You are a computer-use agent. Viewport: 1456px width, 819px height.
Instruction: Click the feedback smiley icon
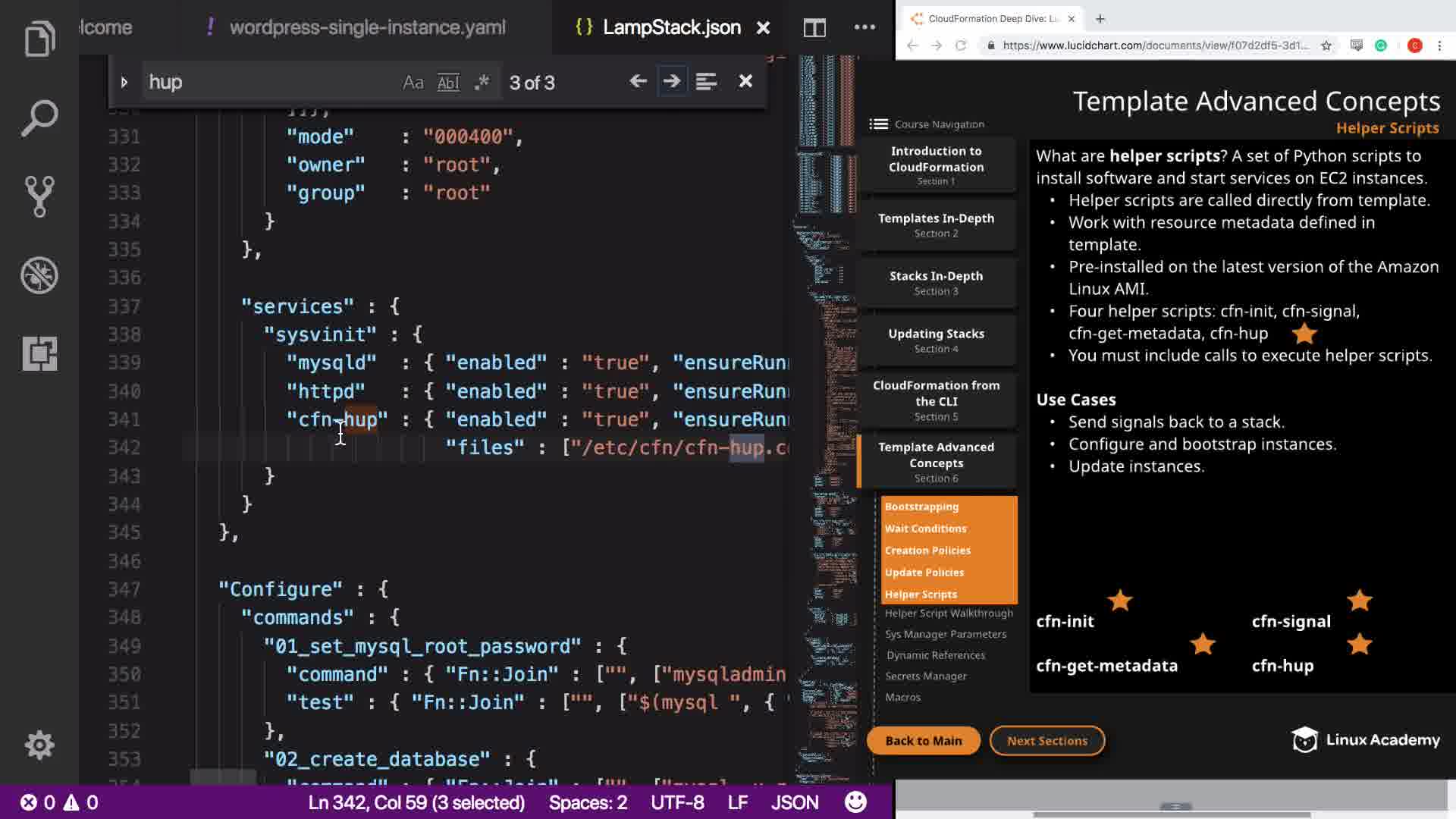(855, 802)
